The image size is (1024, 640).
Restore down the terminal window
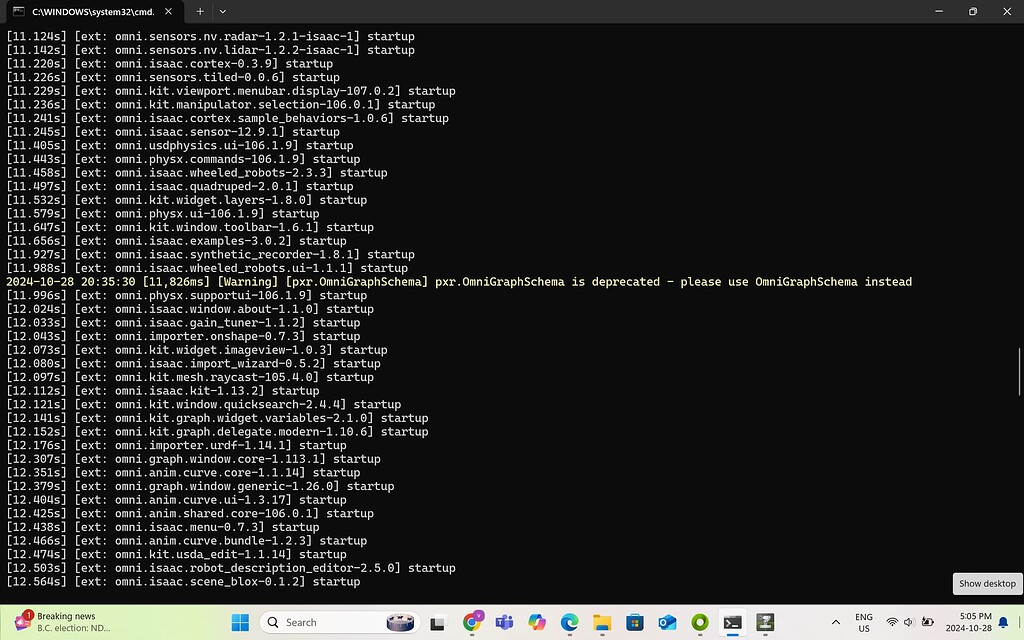tap(973, 12)
